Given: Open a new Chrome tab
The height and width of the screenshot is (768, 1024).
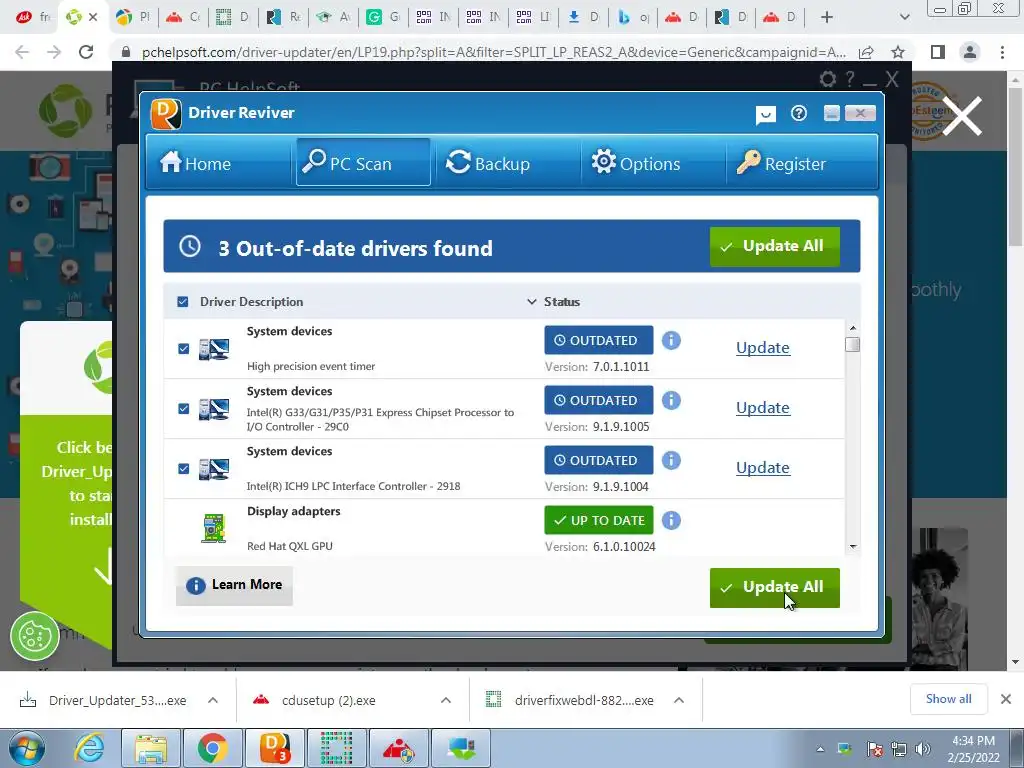Looking at the screenshot, I should (827, 18).
